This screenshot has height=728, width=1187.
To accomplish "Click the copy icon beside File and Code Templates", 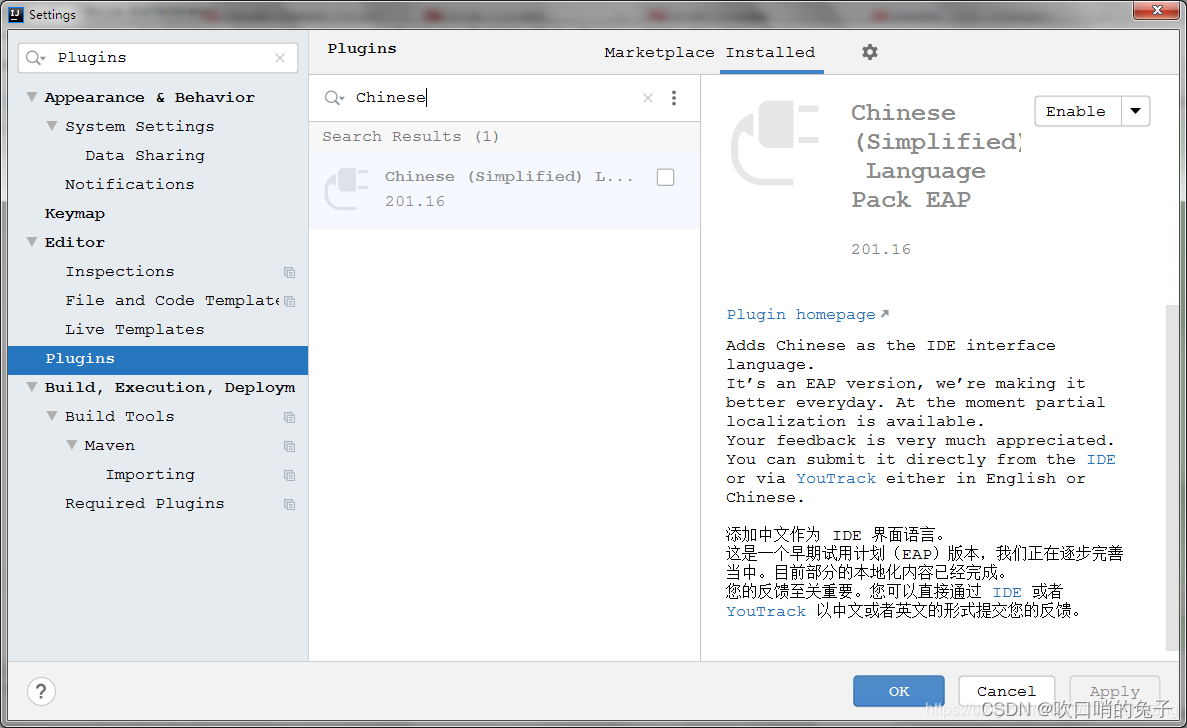I will coord(289,301).
